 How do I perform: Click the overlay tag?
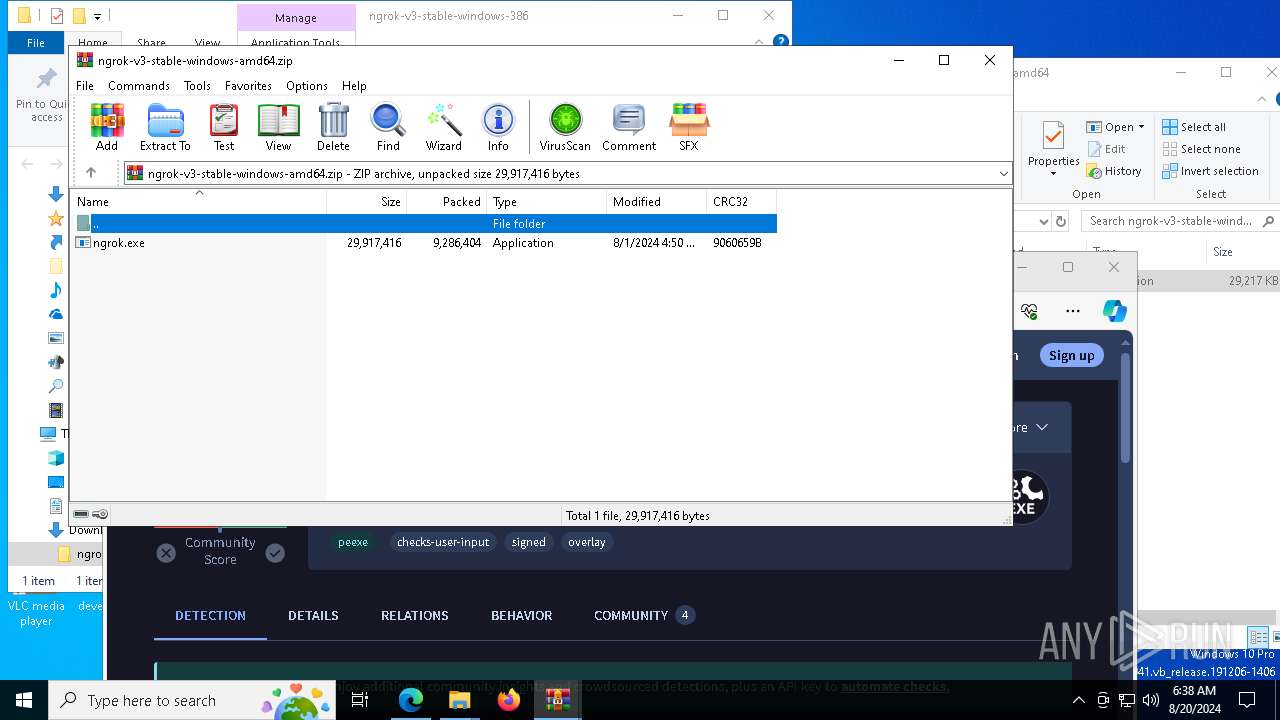tap(587, 542)
